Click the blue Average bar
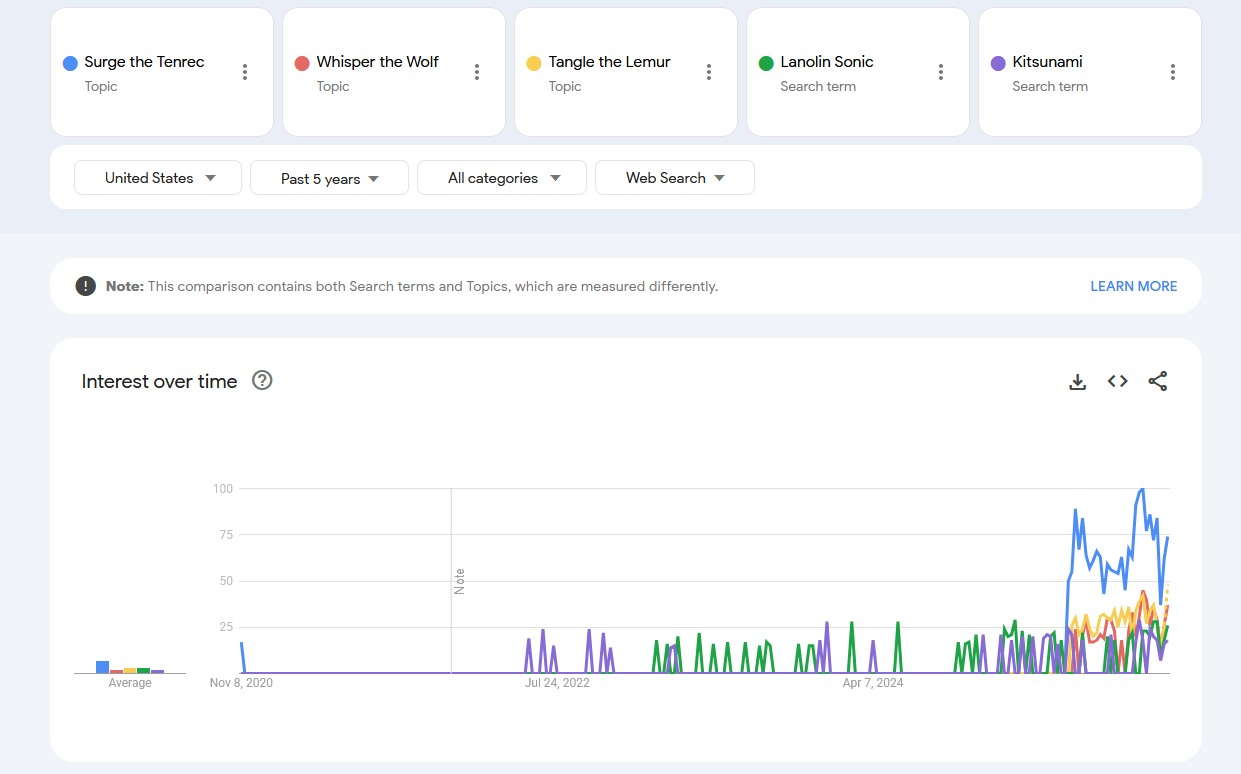The image size is (1241, 774). coord(102,666)
